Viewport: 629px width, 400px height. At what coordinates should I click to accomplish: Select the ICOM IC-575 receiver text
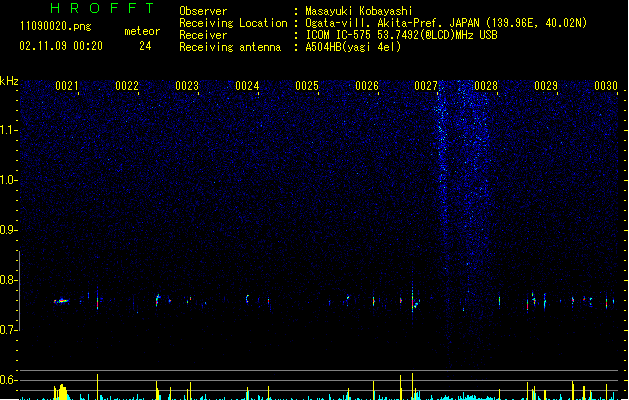click(x=401, y=35)
